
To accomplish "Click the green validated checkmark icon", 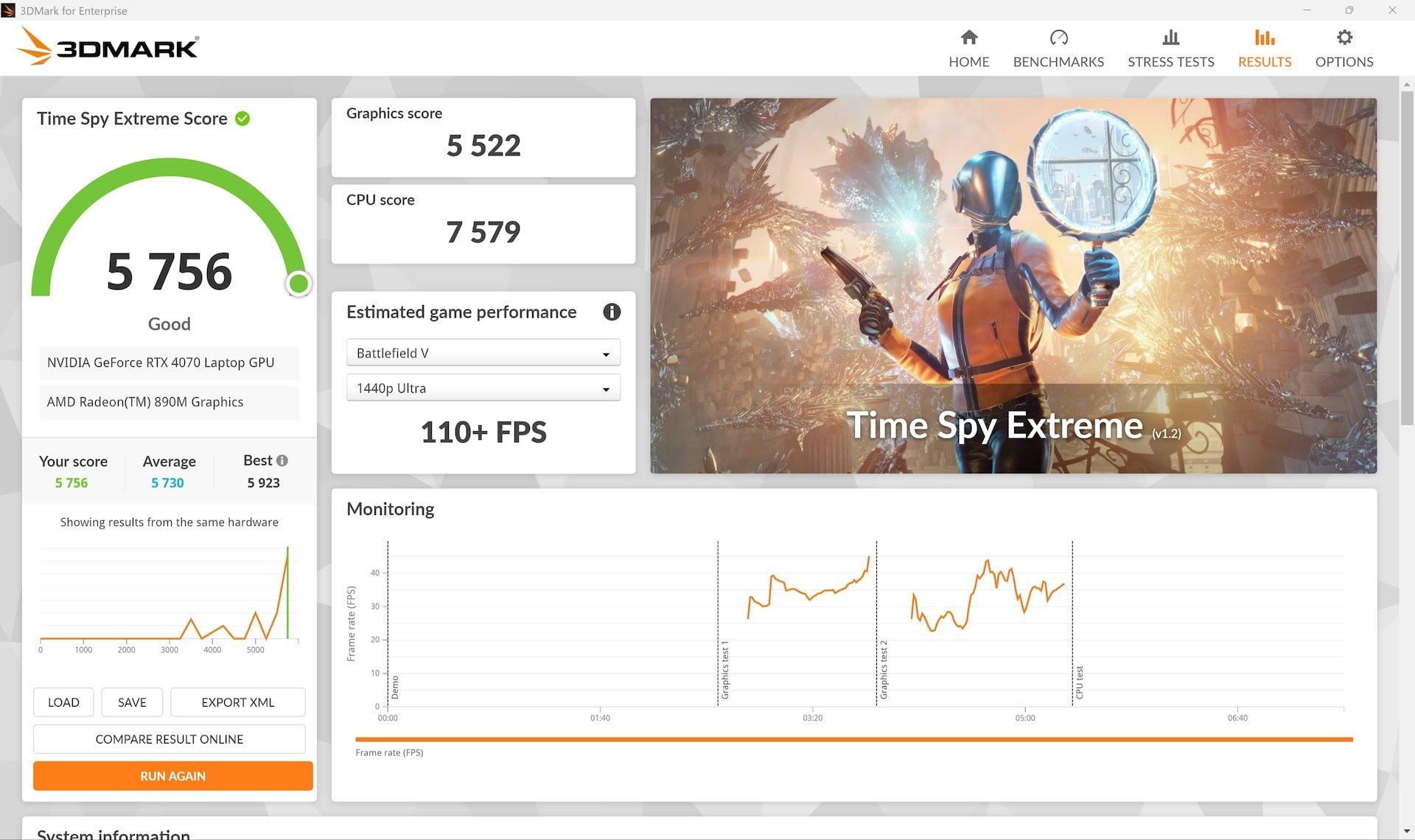I will click(242, 119).
